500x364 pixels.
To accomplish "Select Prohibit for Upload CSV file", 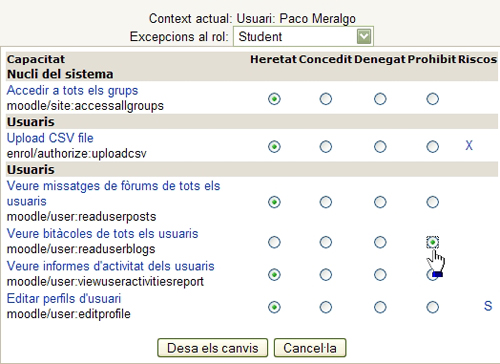I will pos(433,147).
